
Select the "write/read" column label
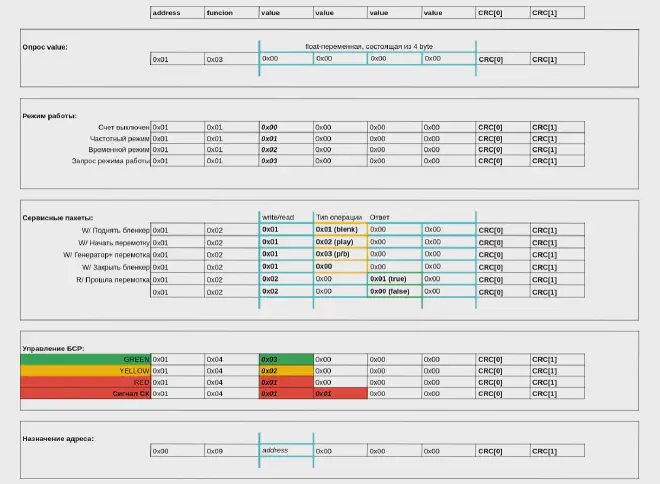pyautogui.click(x=277, y=216)
